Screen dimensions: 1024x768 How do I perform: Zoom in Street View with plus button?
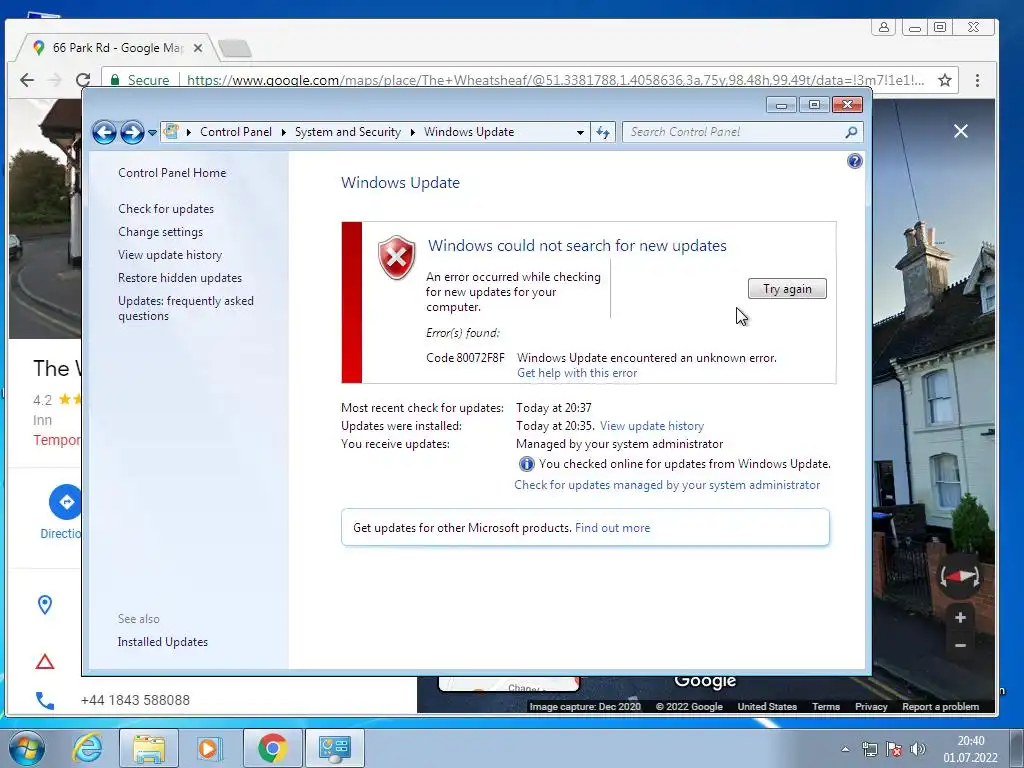960,617
